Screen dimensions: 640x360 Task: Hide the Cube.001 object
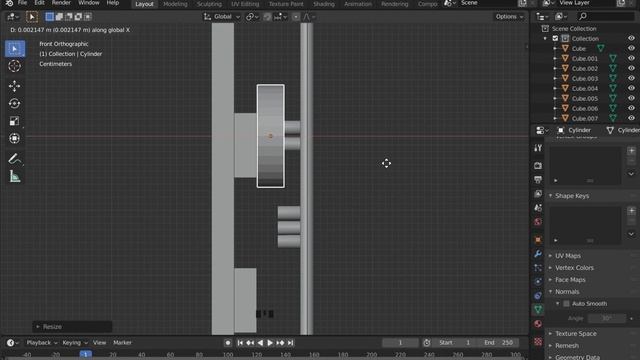(x=631, y=58)
